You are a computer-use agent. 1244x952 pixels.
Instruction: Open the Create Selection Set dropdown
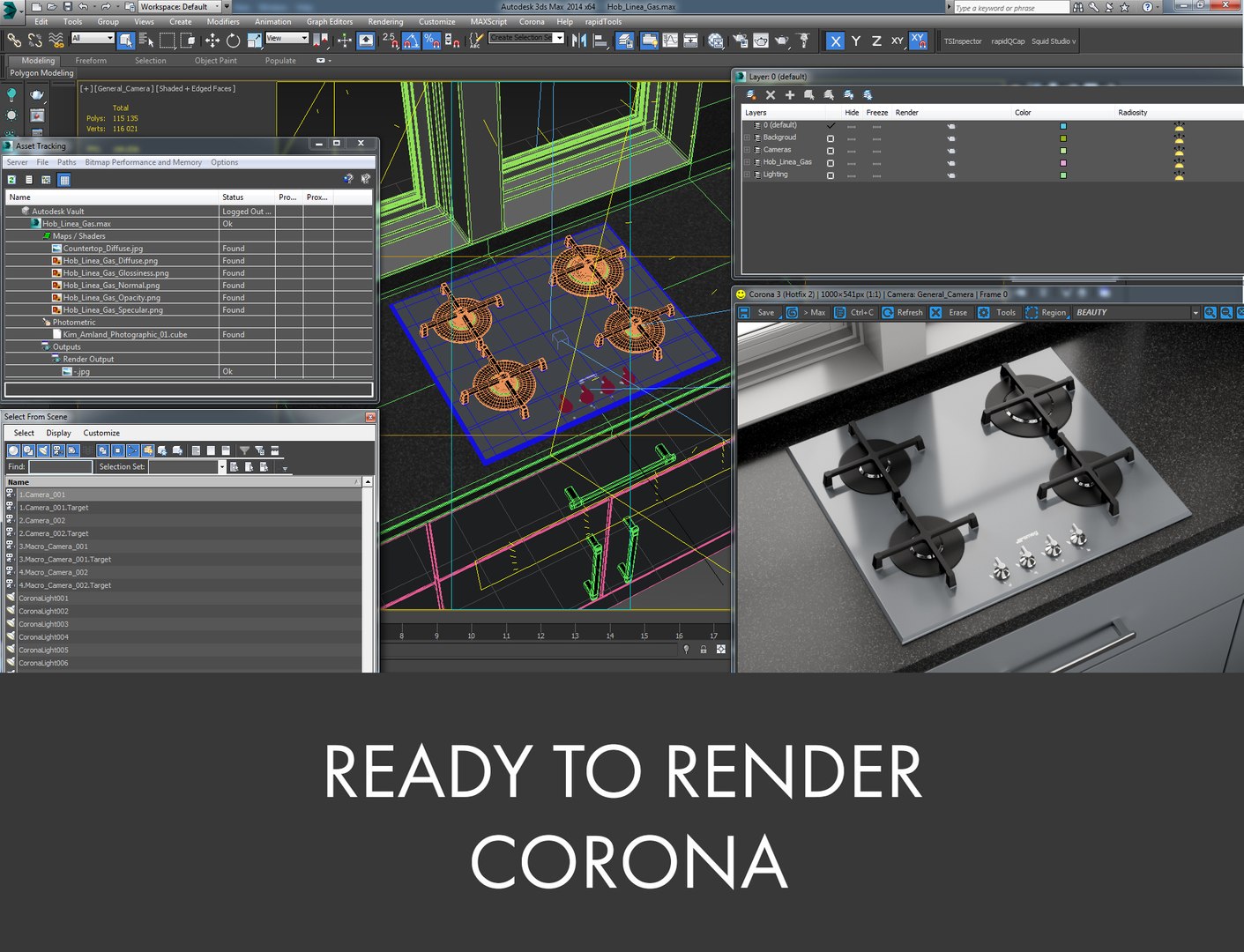tap(526, 38)
